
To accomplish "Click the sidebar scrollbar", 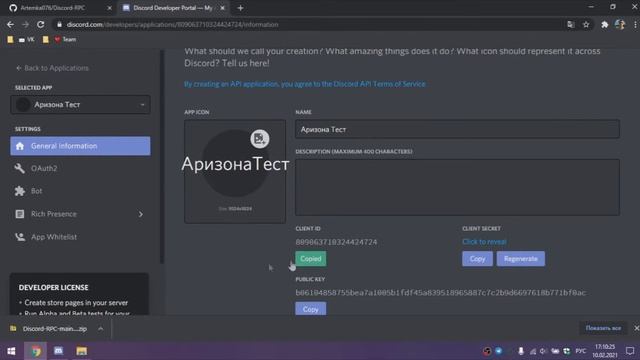I will point(162,157).
